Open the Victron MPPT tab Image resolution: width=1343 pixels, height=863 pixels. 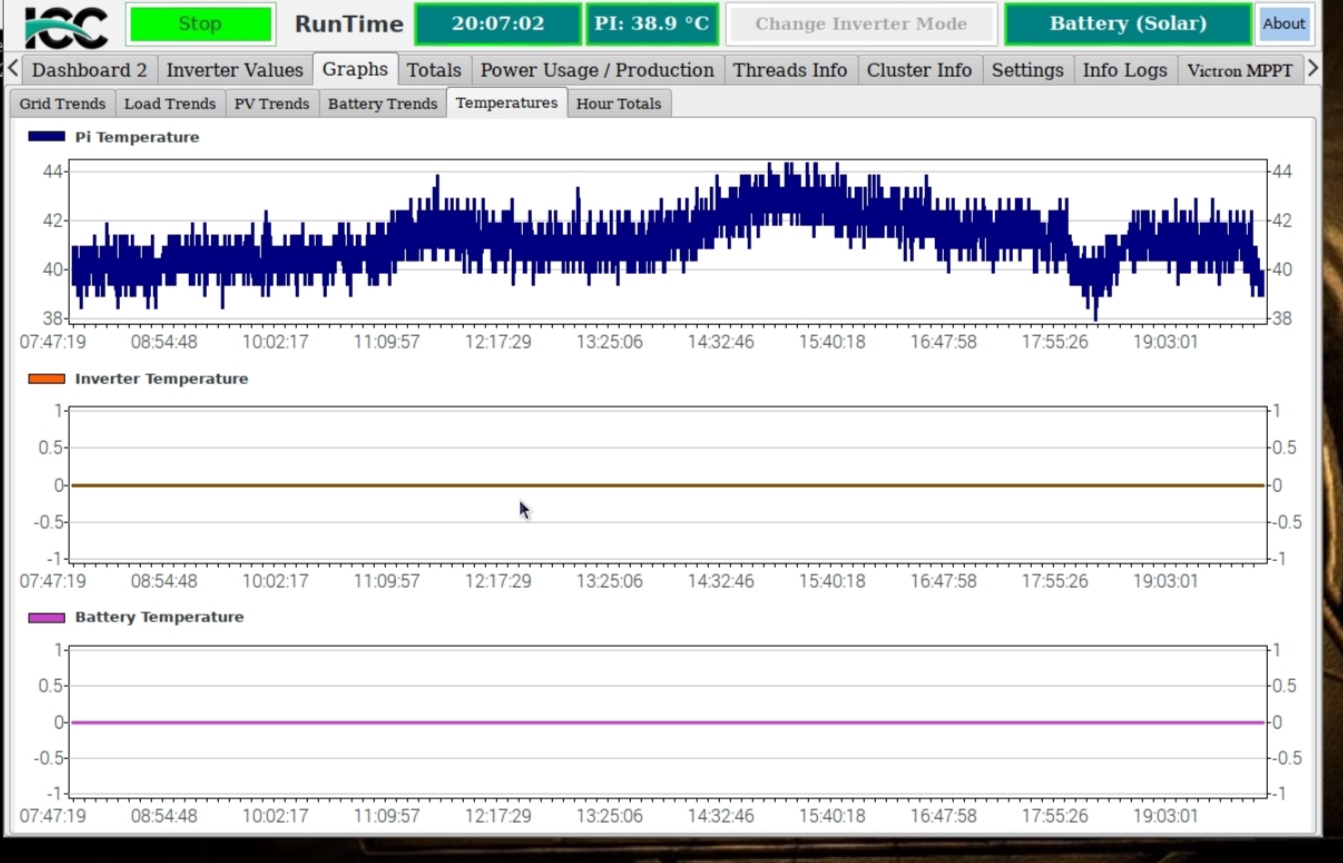pyautogui.click(x=1240, y=70)
